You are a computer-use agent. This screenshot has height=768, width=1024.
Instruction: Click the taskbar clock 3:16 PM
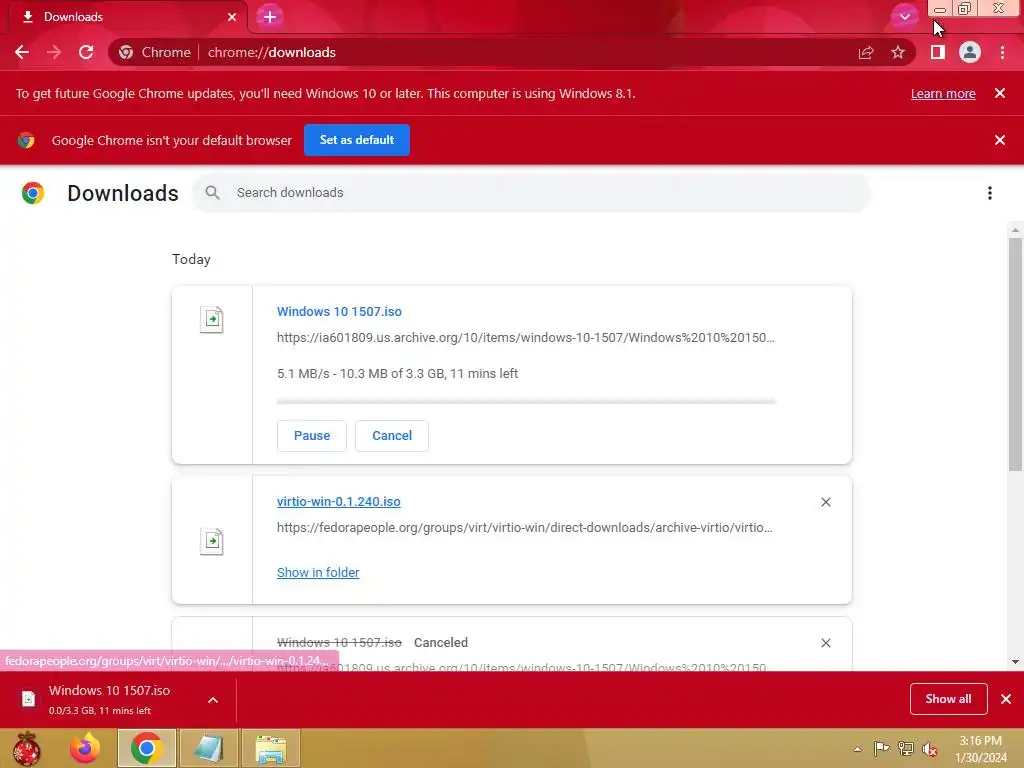click(x=980, y=741)
